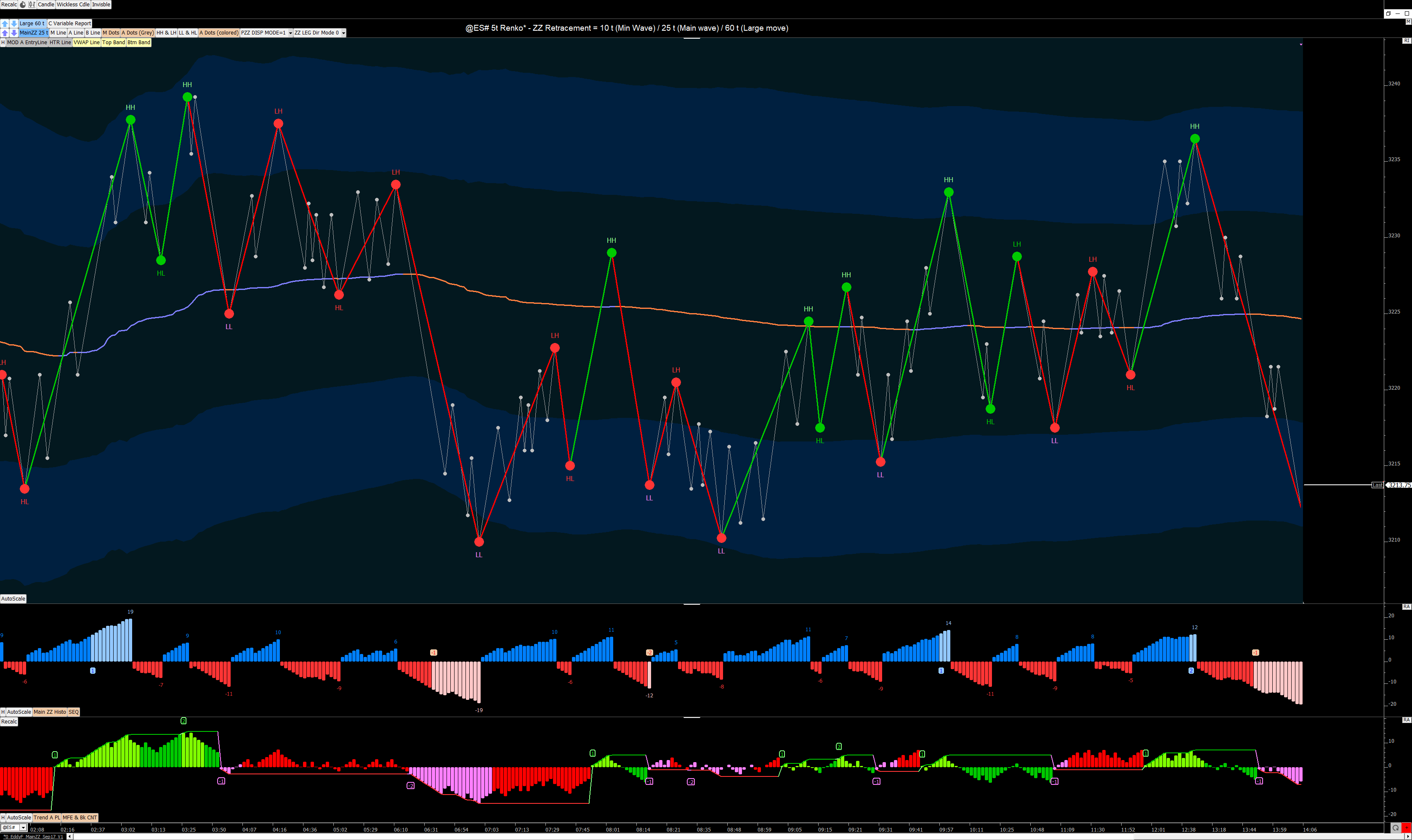
Task: Click the stopwatch timer icon in top toolbar
Action: (23, 5)
